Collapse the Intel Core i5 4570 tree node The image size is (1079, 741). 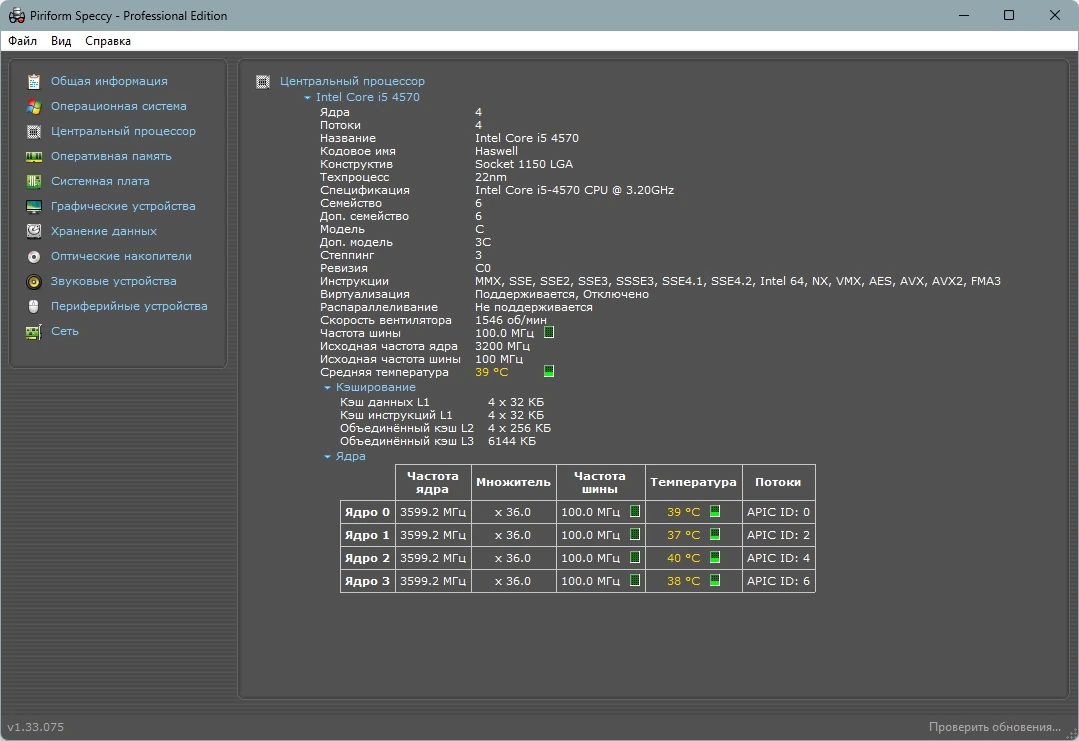click(308, 98)
